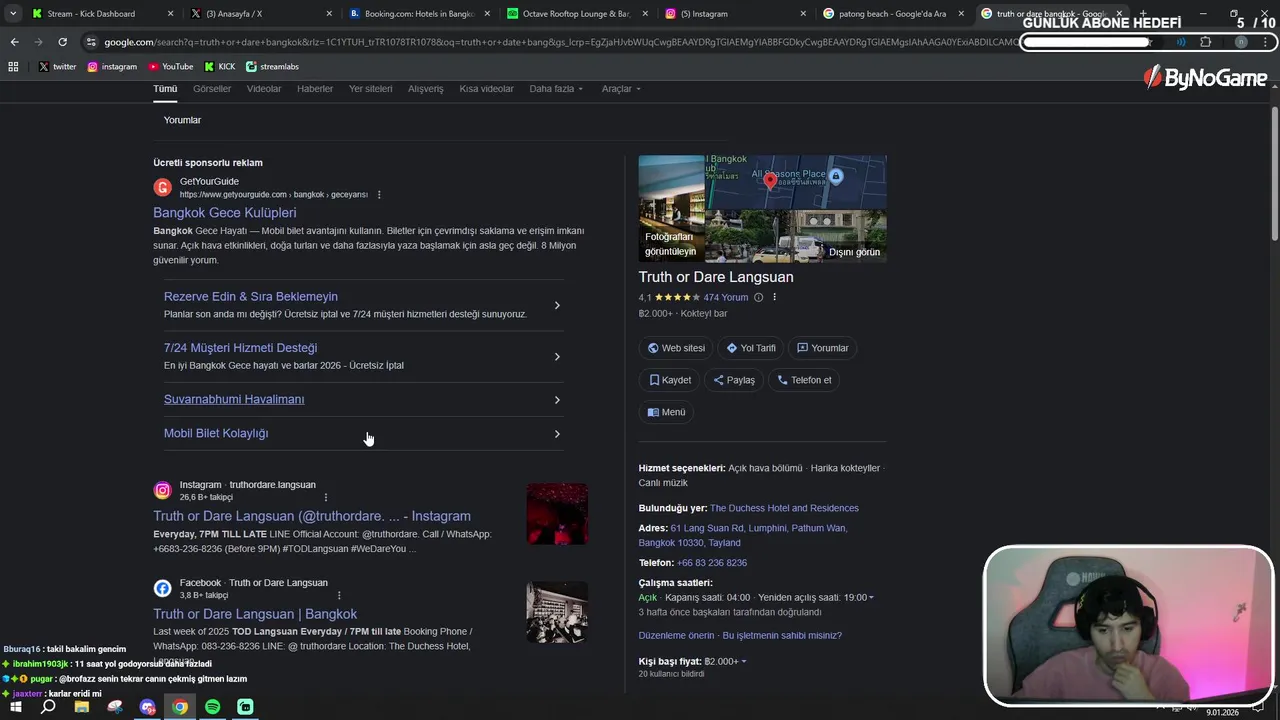Open the Chrome apps grid icon
The width and height of the screenshot is (1280, 720).
[13, 66]
